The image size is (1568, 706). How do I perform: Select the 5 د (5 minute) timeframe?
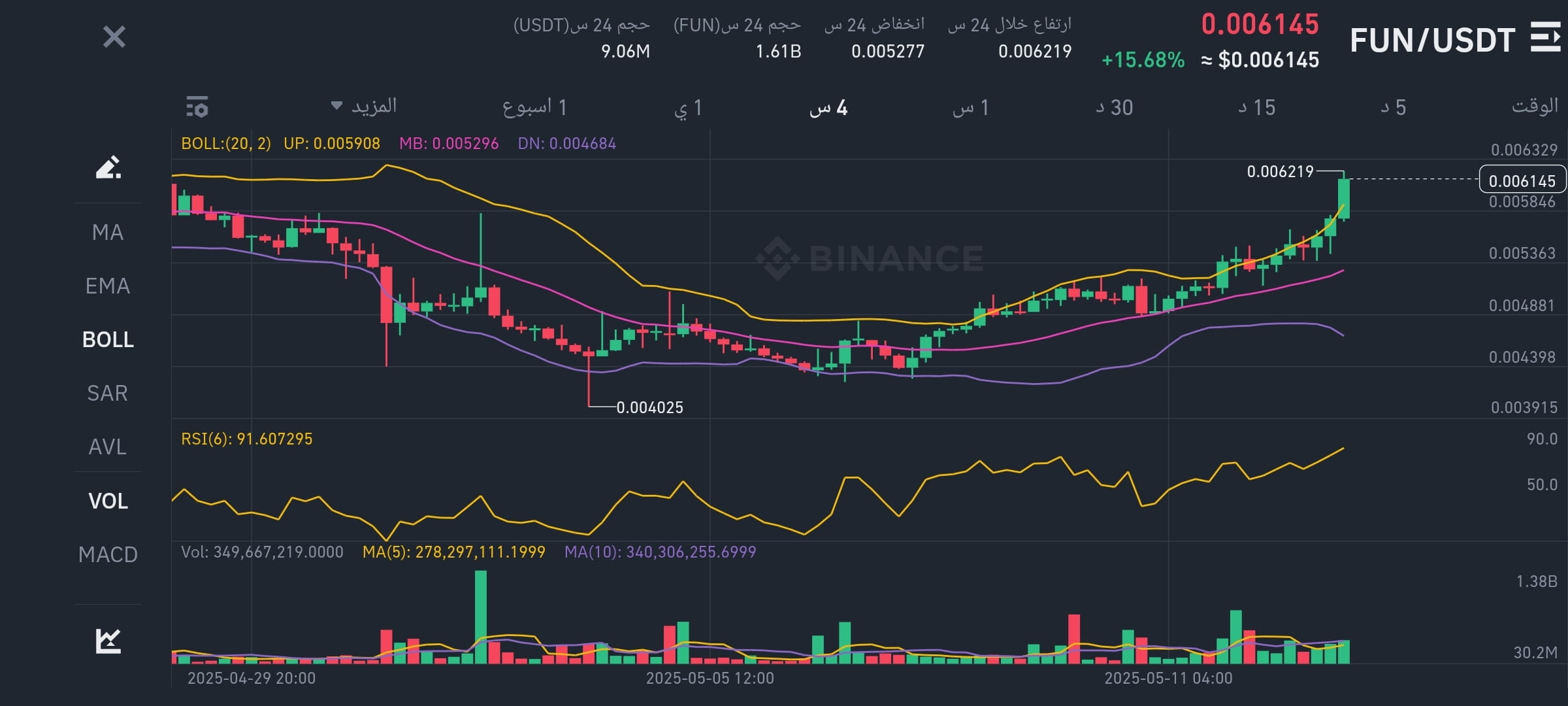click(x=1394, y=107)
